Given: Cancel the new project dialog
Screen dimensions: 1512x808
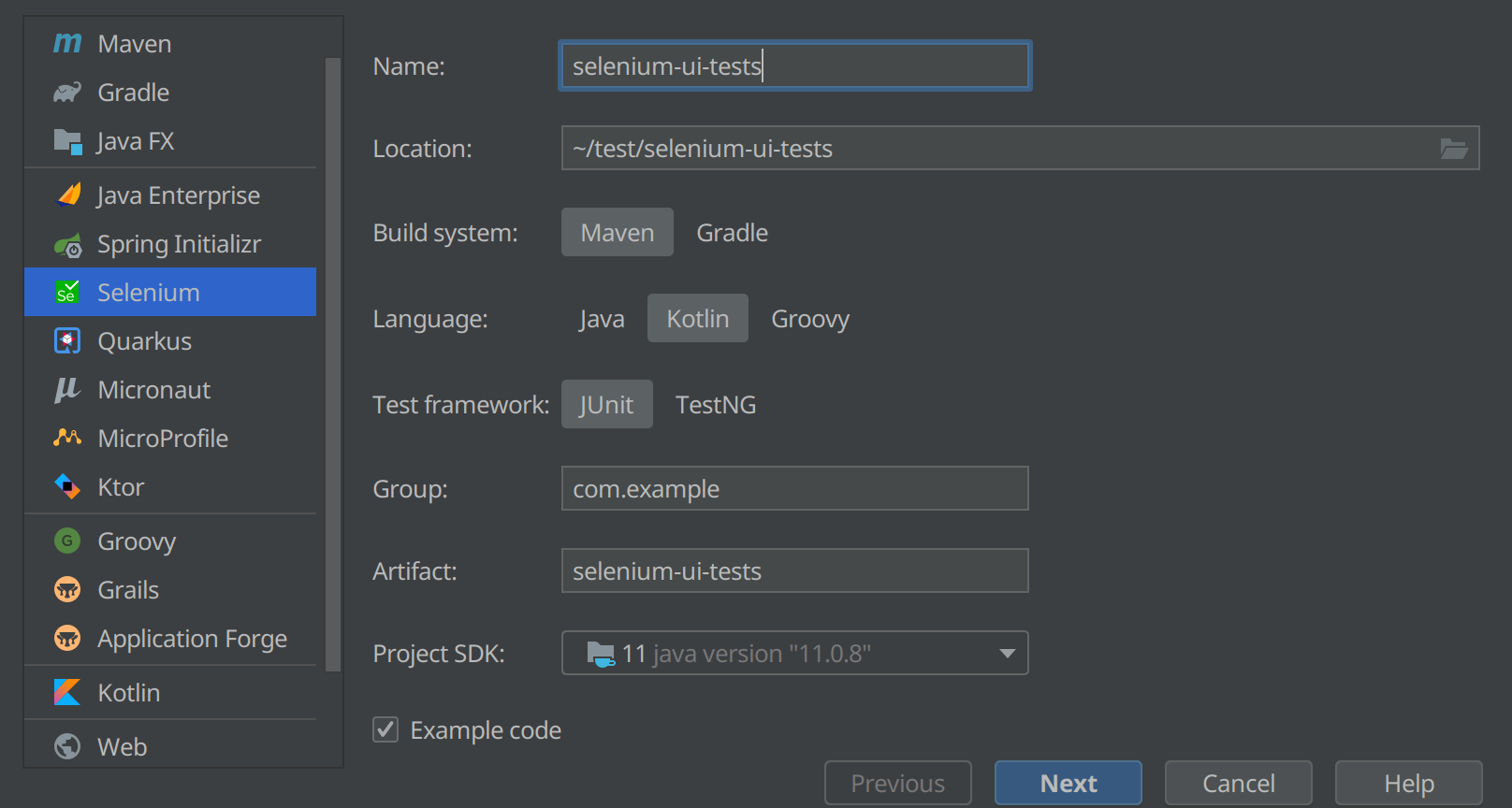Looking at the screenshot, I should 1238,783.
